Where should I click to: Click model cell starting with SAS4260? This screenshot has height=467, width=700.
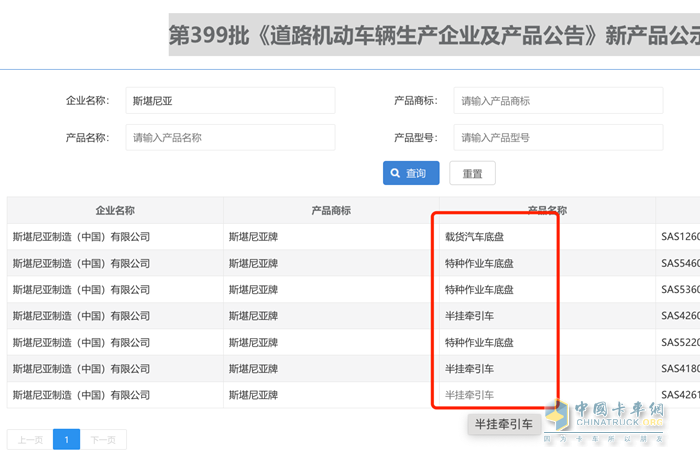tap(680, 316)
